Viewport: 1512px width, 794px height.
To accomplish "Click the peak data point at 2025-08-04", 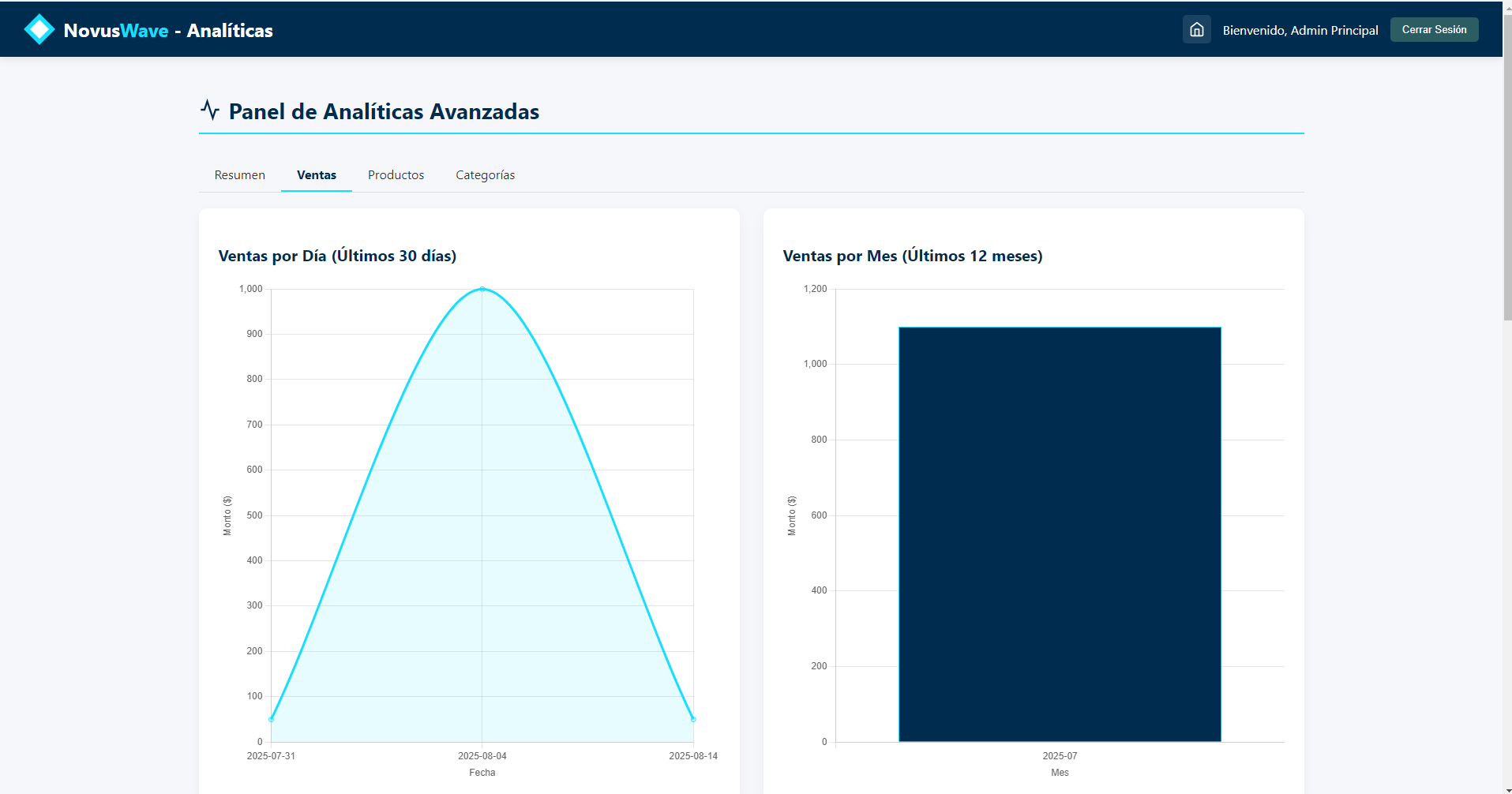I will pyautogui.click(x=482, y=289).
